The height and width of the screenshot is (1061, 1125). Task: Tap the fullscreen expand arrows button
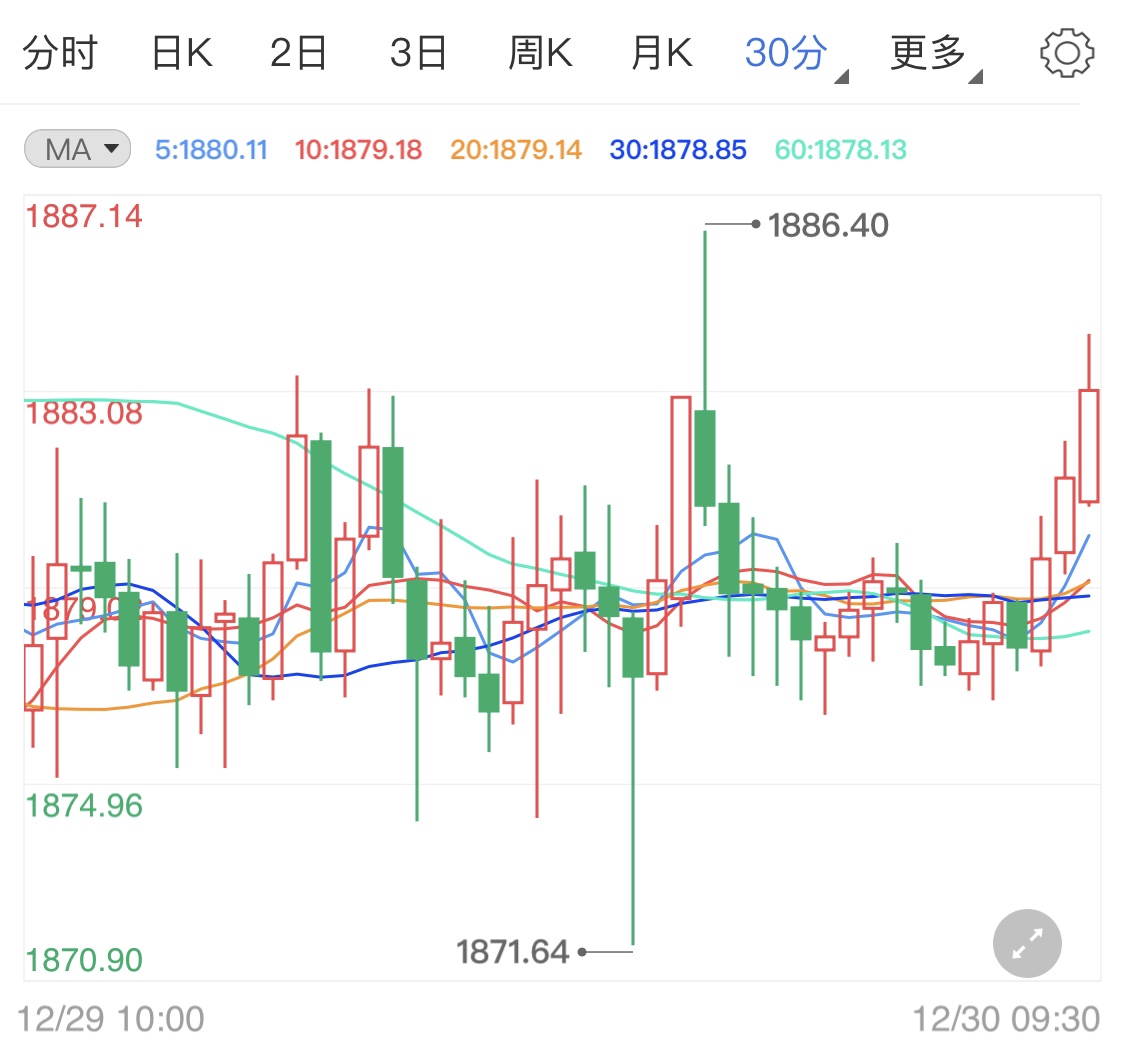click(x=1027, y=943)
